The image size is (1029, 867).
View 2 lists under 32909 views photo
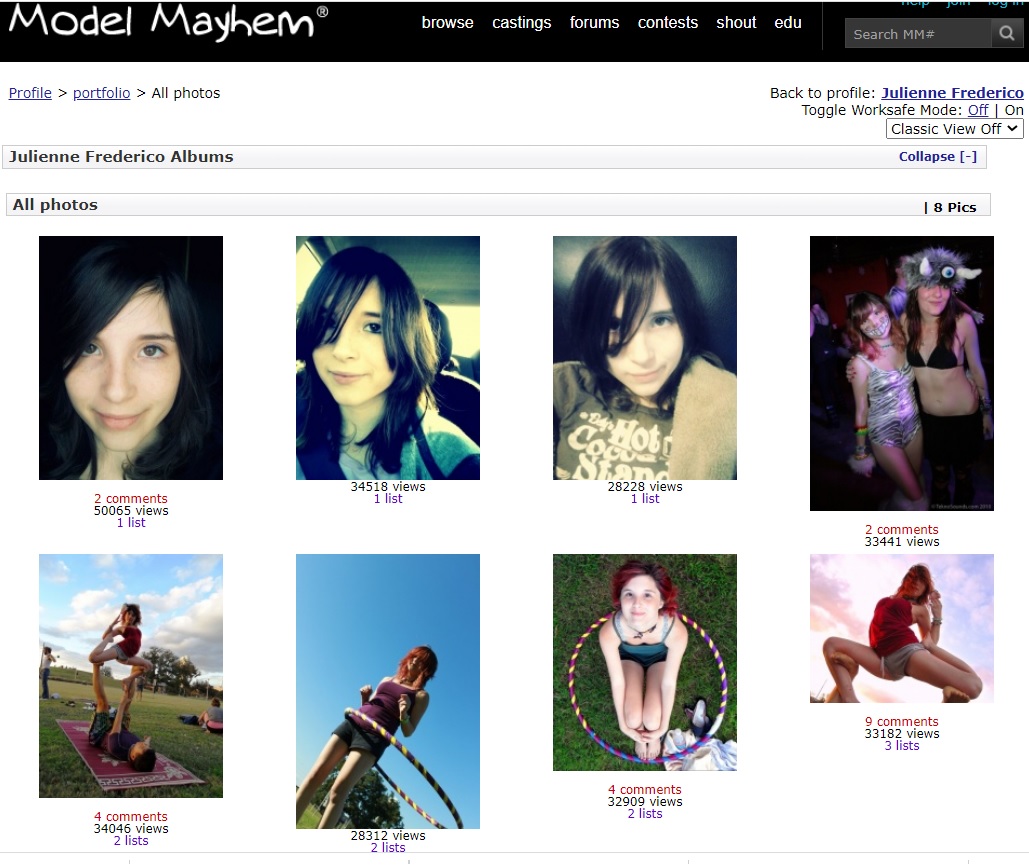[x=645, y=814]
